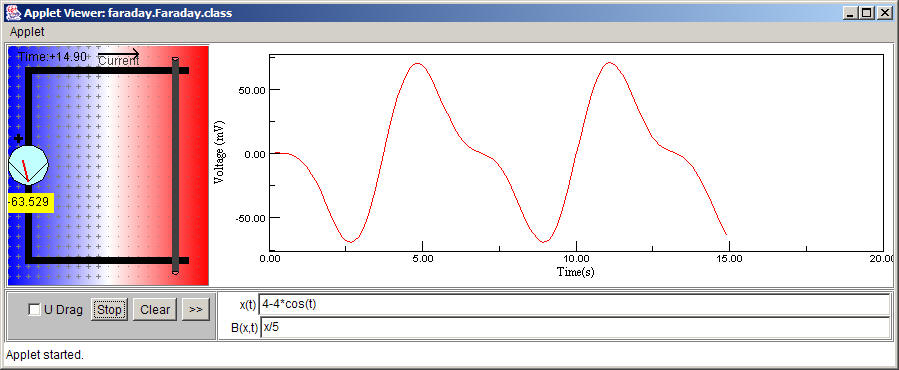This screenshot has width=899, height=370.
Task: Click the >> step forward button
Action: pyautogui.click(x=196, y=310)
